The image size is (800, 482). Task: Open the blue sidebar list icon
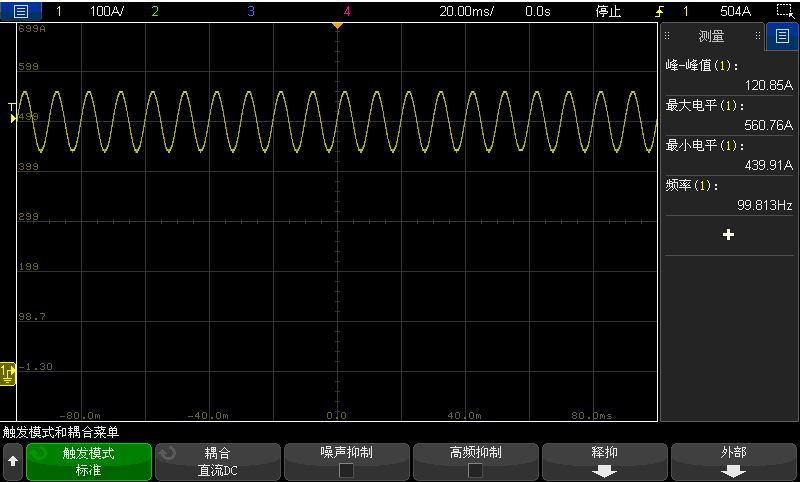tap(782, 36)
